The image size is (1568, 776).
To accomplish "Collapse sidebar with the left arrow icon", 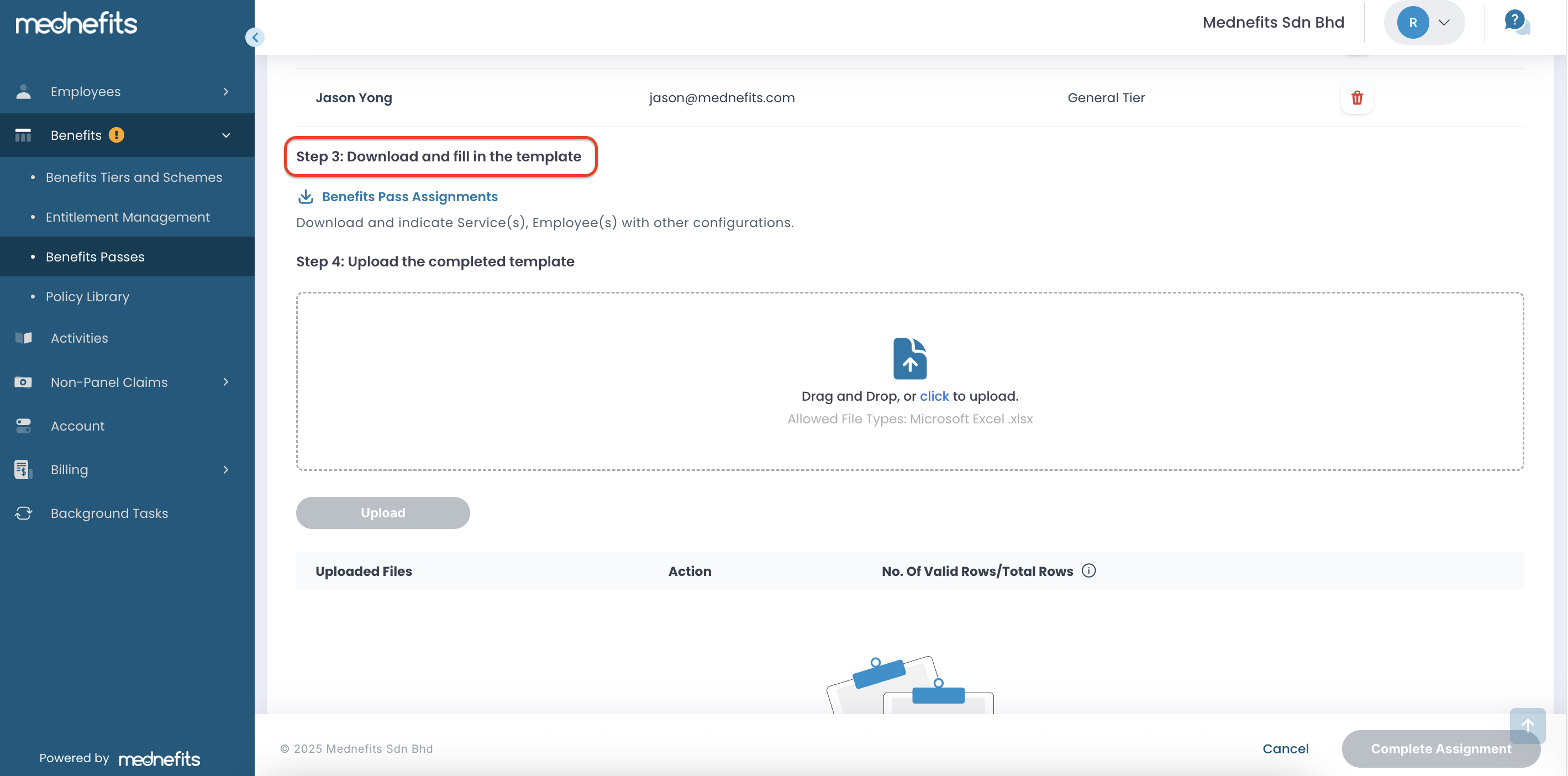I will (255, 38).
